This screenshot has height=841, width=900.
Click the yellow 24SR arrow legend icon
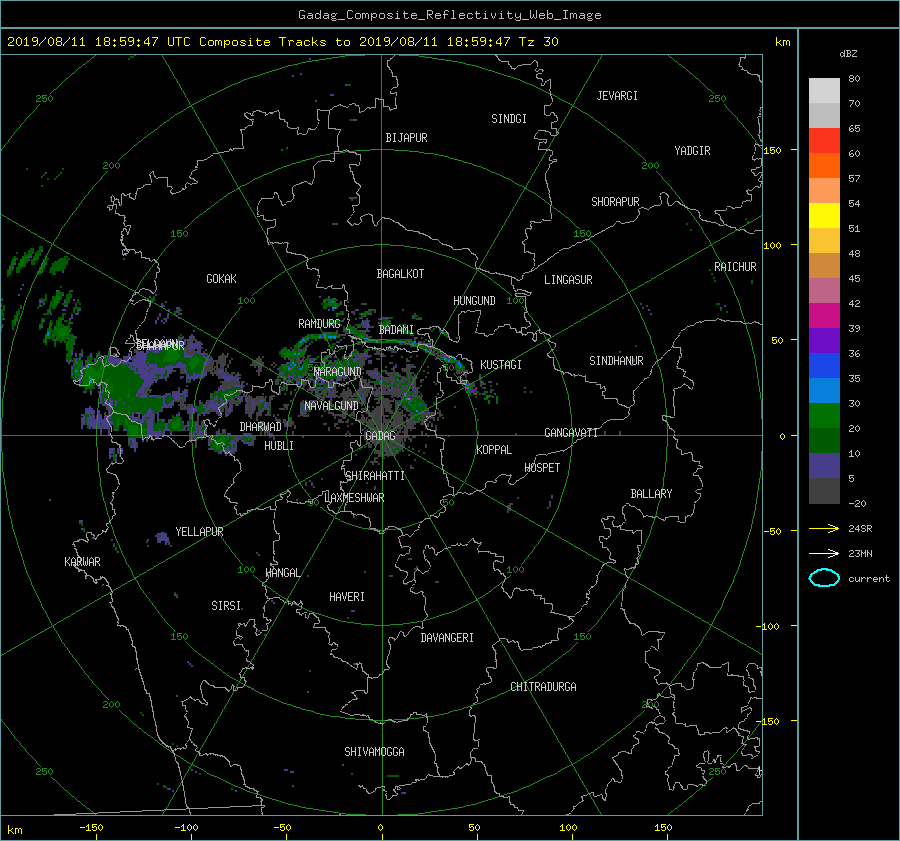click(824, 528)
